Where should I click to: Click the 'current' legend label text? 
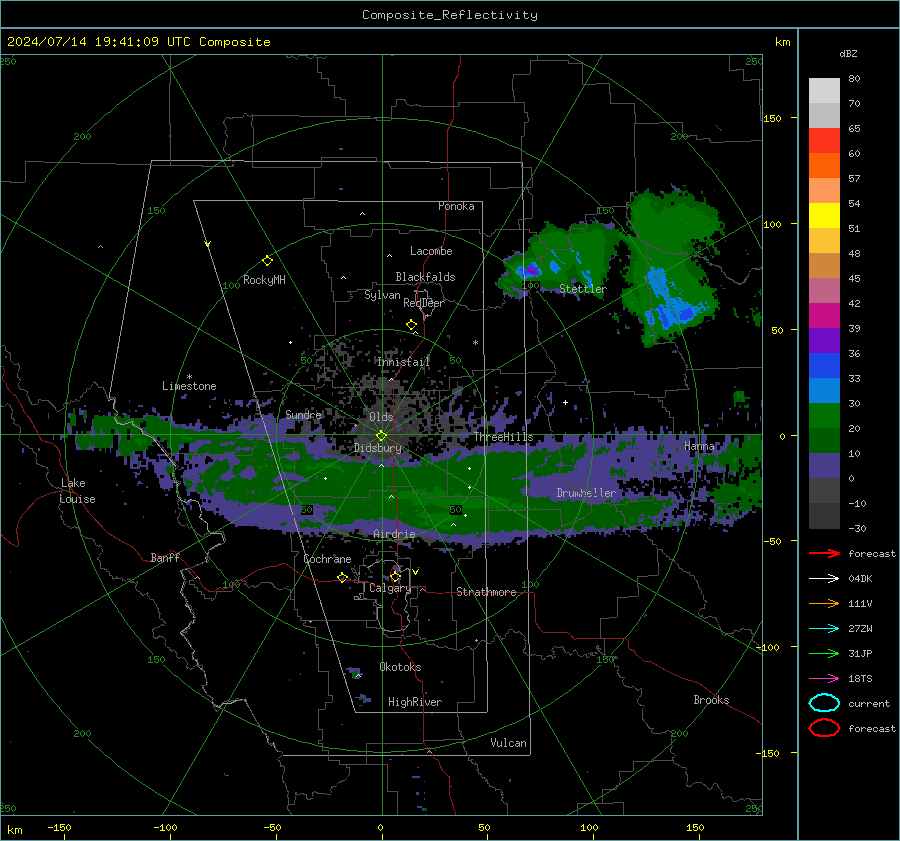click(869, 704)
